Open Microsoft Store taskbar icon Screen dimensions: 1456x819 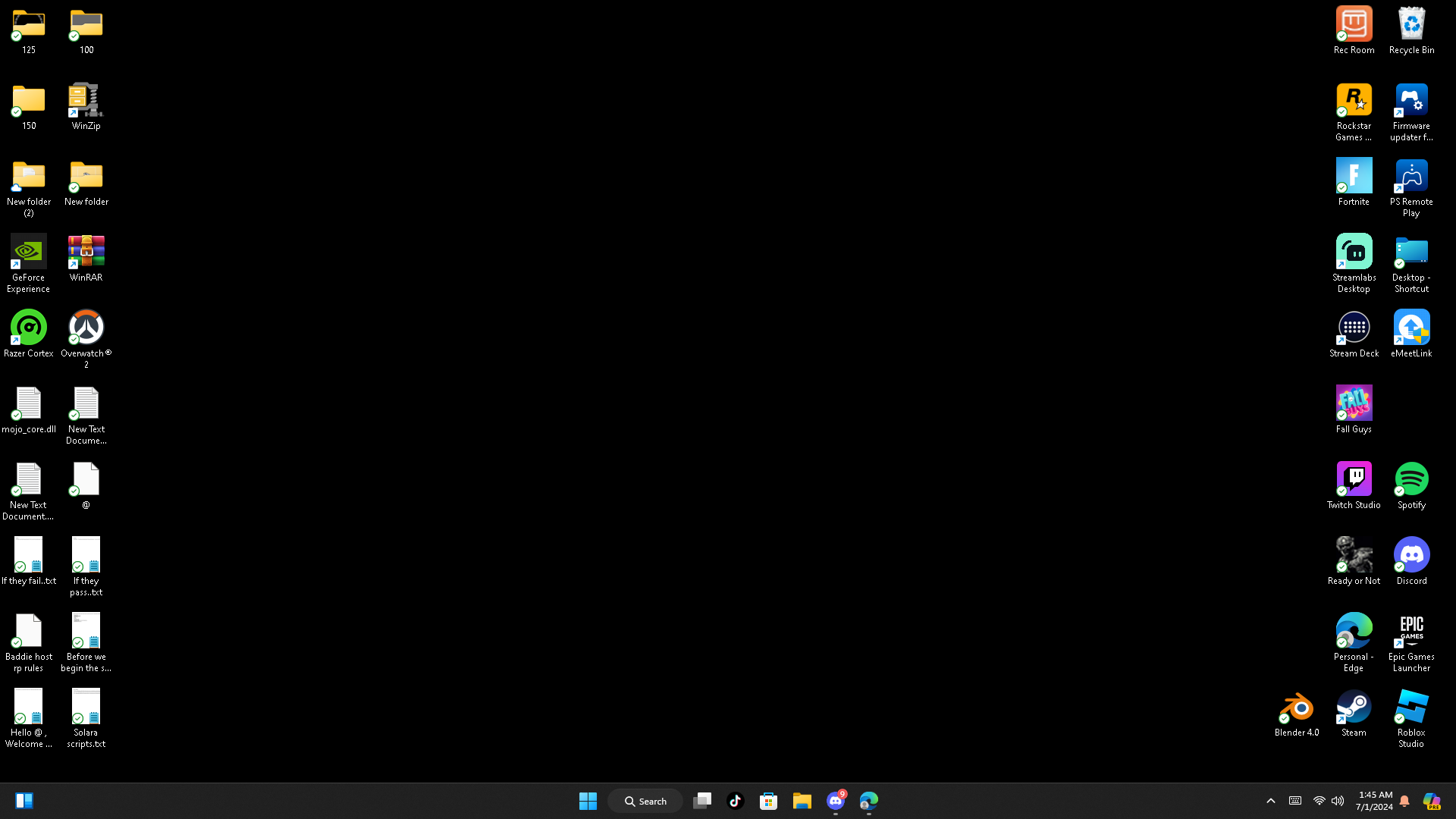[769, 801]
